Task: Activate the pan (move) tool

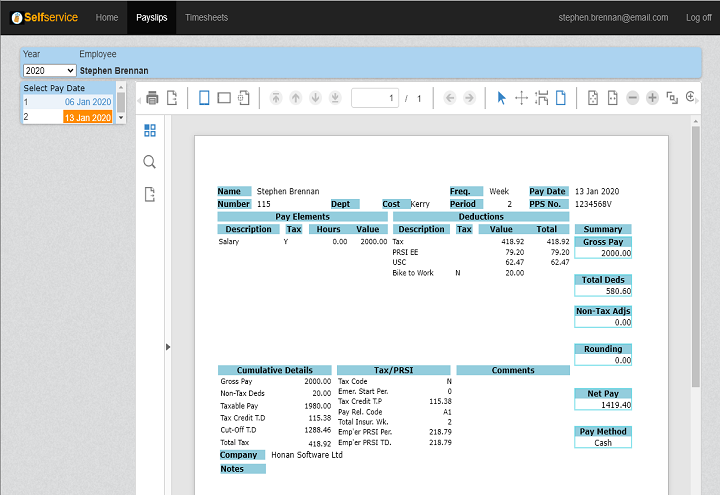Action: (x=521, y=98)
